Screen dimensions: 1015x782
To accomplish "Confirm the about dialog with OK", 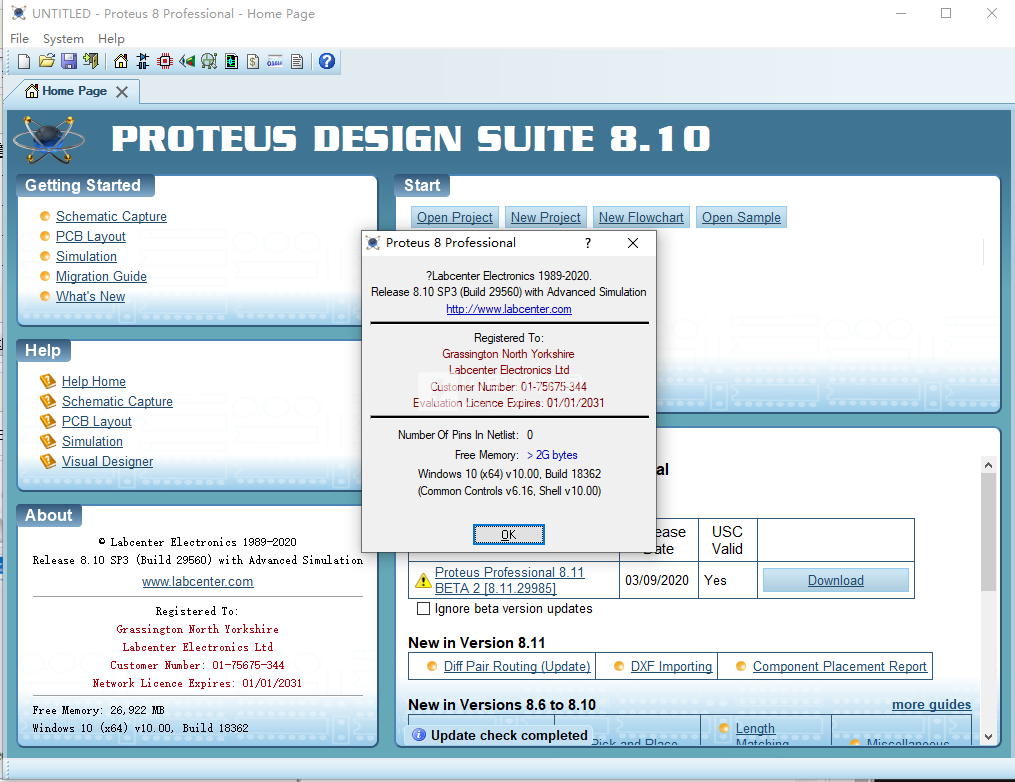I will [509, 535].
